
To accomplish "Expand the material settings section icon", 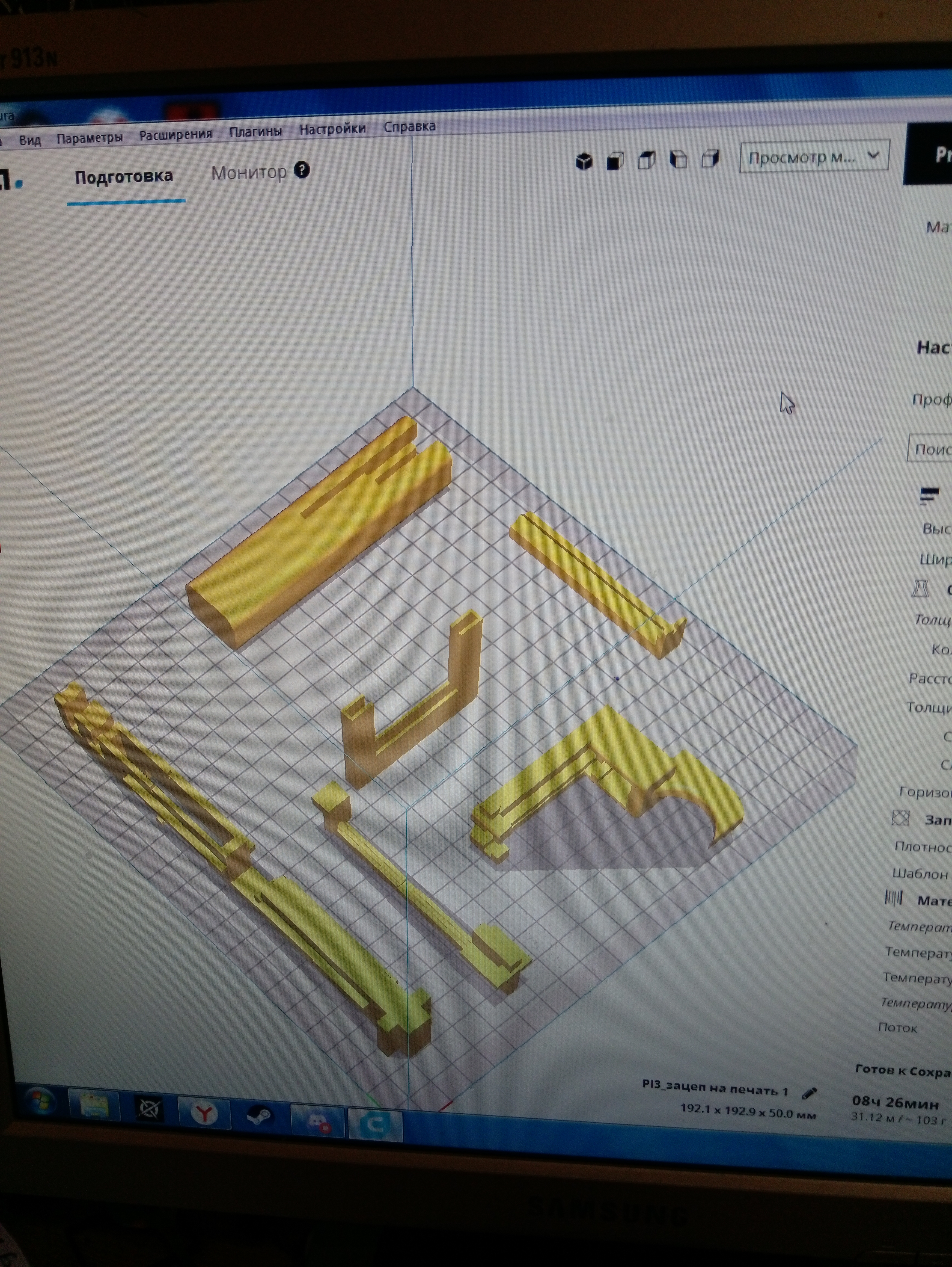I will pos(894,898).
